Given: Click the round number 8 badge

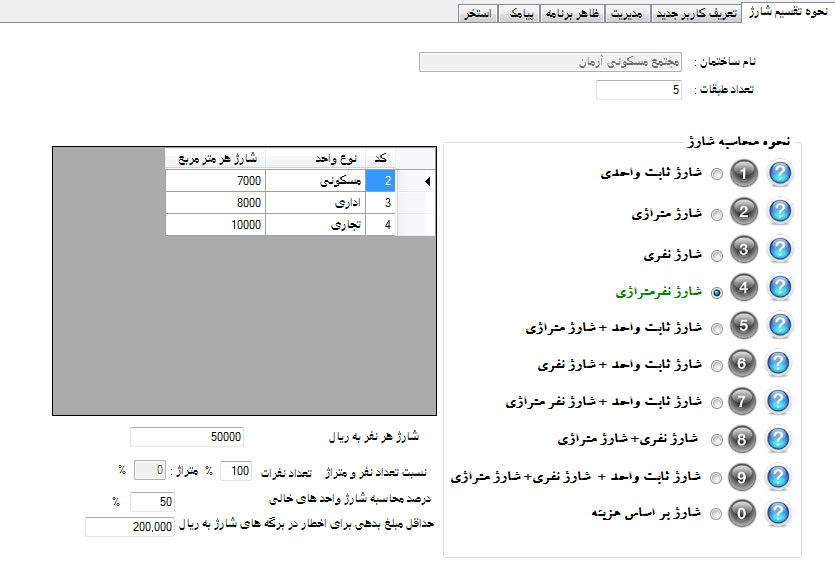Looking at the screenshot, I should 742,438.
